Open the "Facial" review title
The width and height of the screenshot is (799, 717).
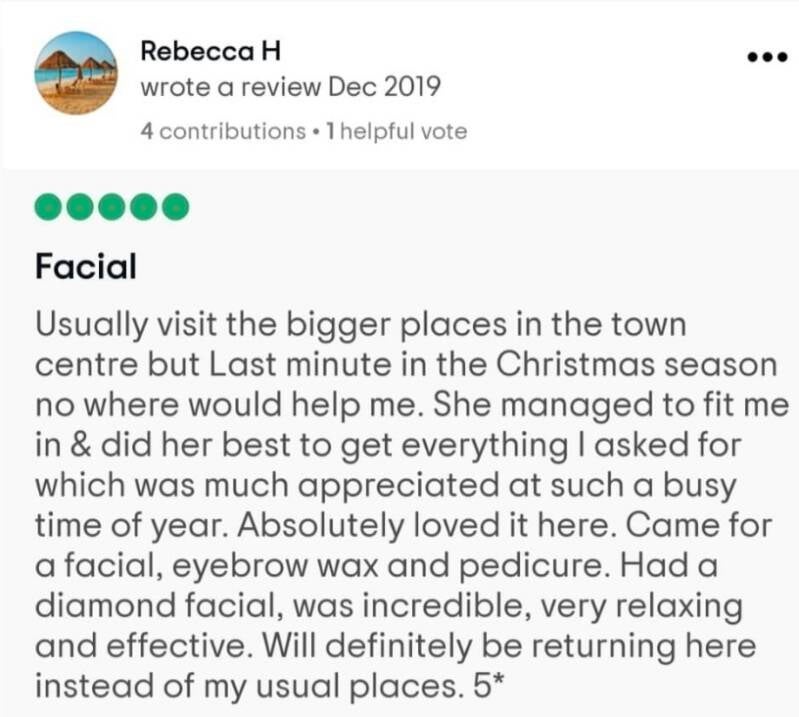tap(86, 267)
